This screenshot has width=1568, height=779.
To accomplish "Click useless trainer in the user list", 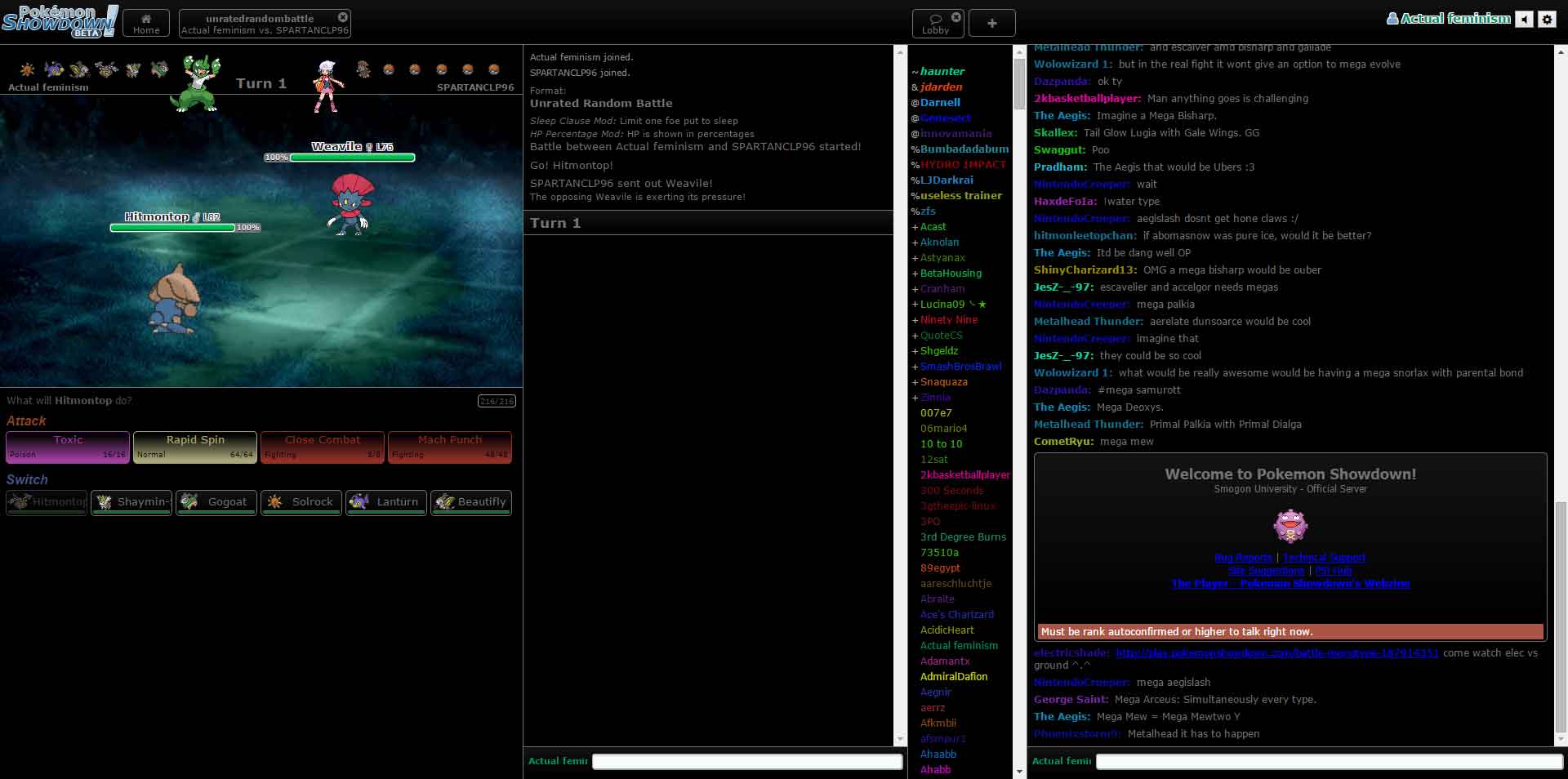I will 960,196.
